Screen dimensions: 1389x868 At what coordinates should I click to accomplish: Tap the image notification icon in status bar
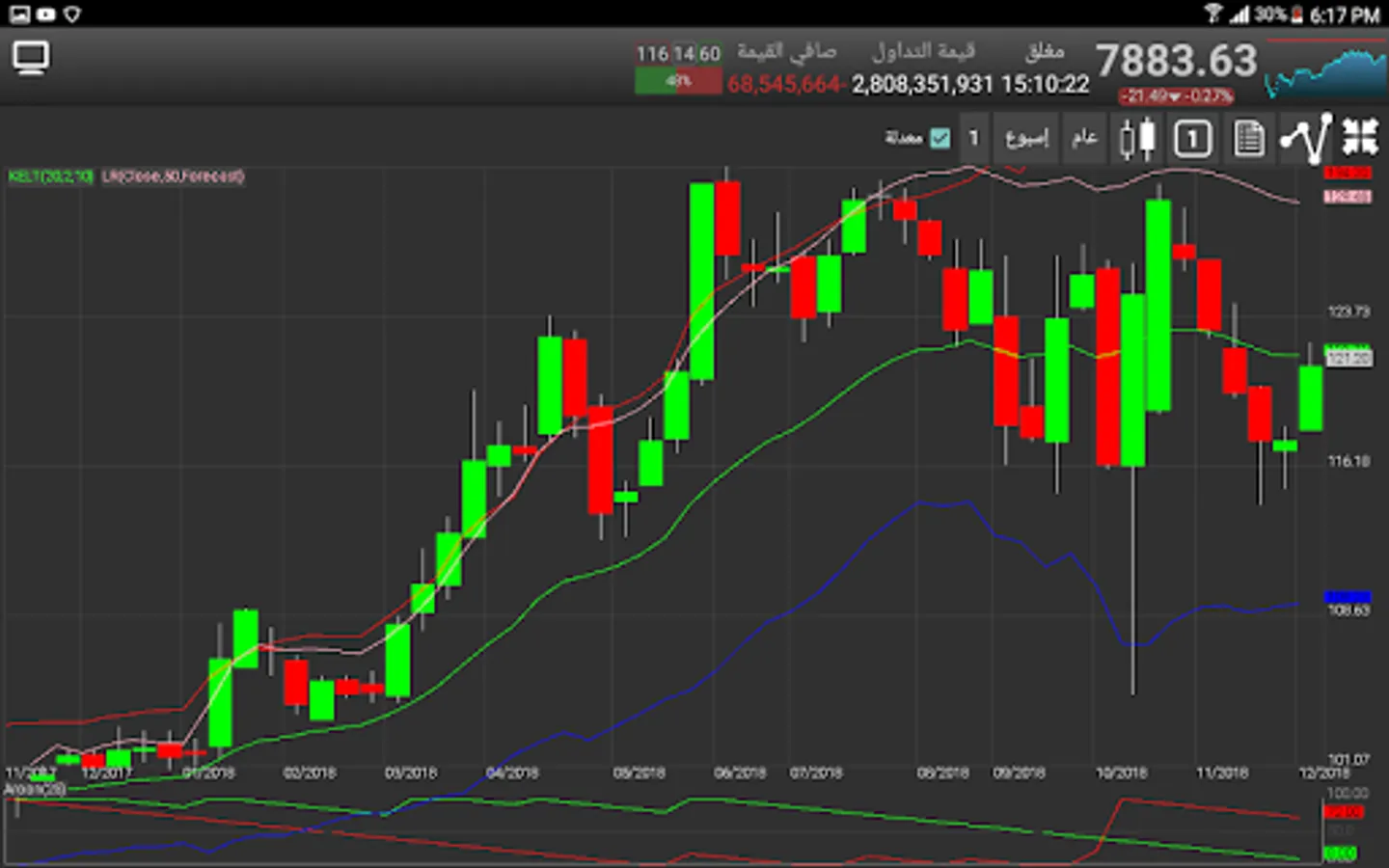pyautogui.click(x=18, y=14)
